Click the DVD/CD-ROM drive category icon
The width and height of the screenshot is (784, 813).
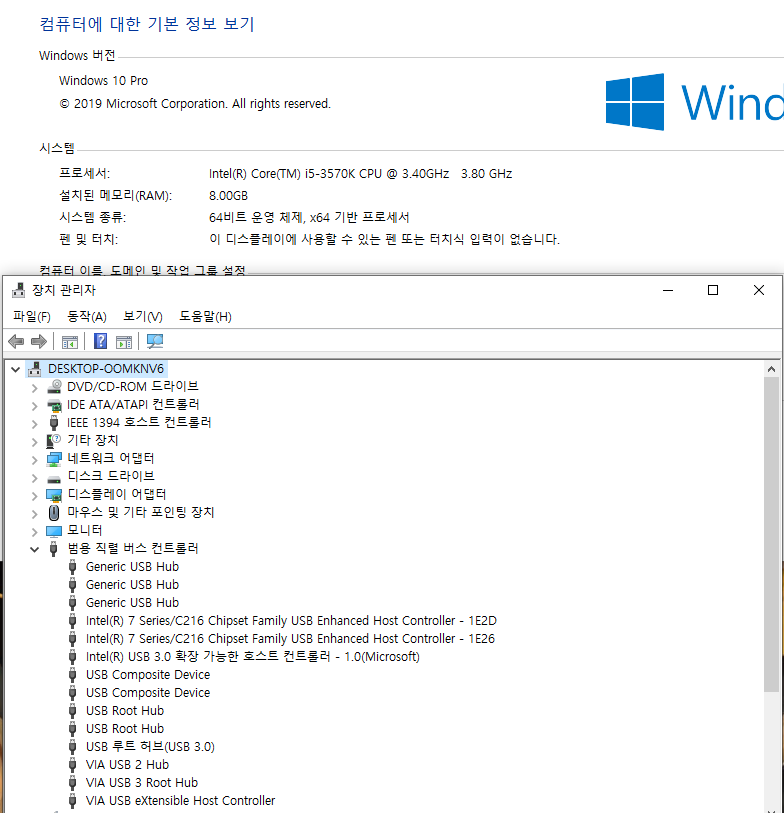point(54,387)
